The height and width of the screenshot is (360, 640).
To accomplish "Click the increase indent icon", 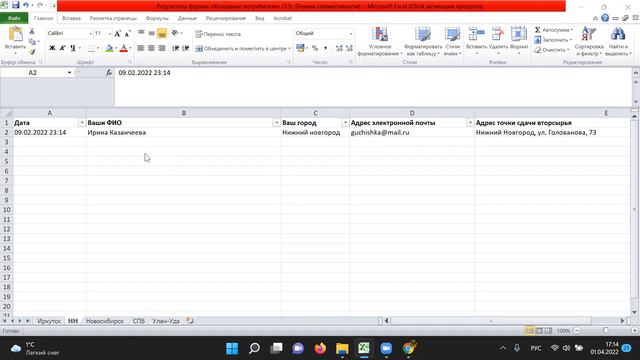I will pos(186,48).
